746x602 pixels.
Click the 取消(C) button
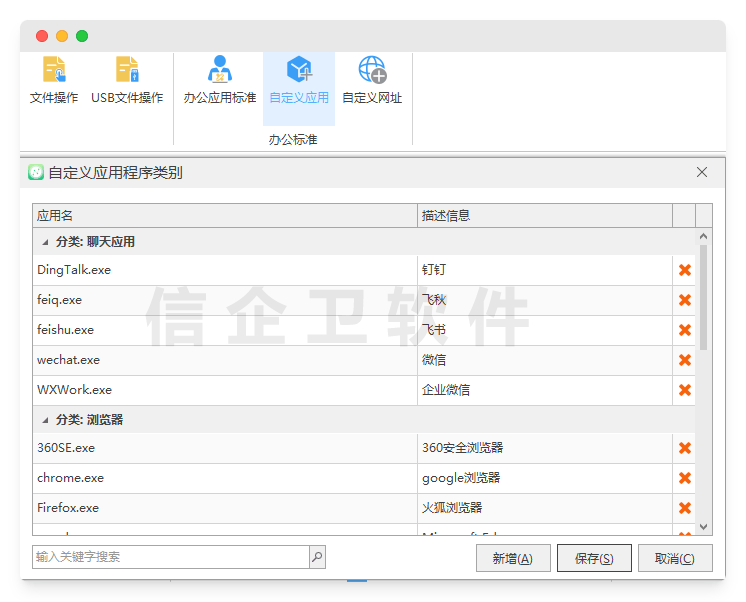coord(675,559)
